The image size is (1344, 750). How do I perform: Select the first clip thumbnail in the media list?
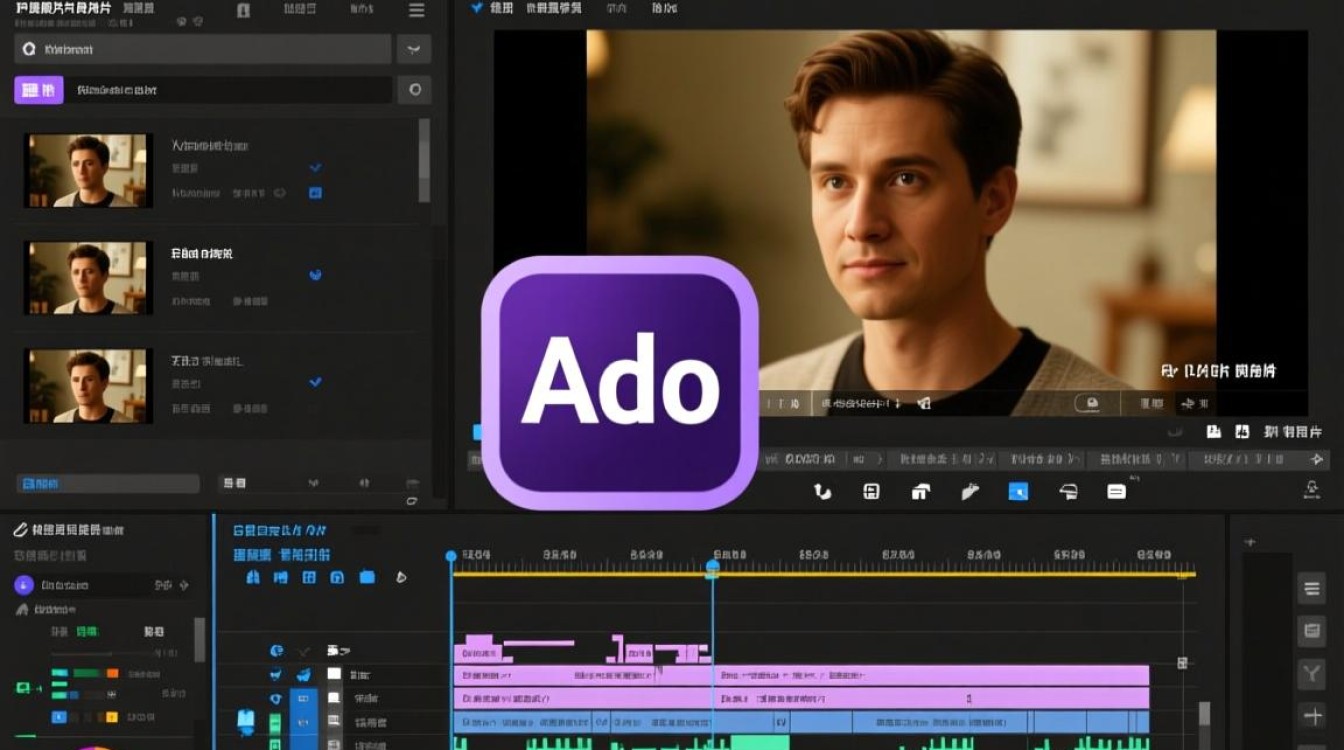[x=88, y=171]
